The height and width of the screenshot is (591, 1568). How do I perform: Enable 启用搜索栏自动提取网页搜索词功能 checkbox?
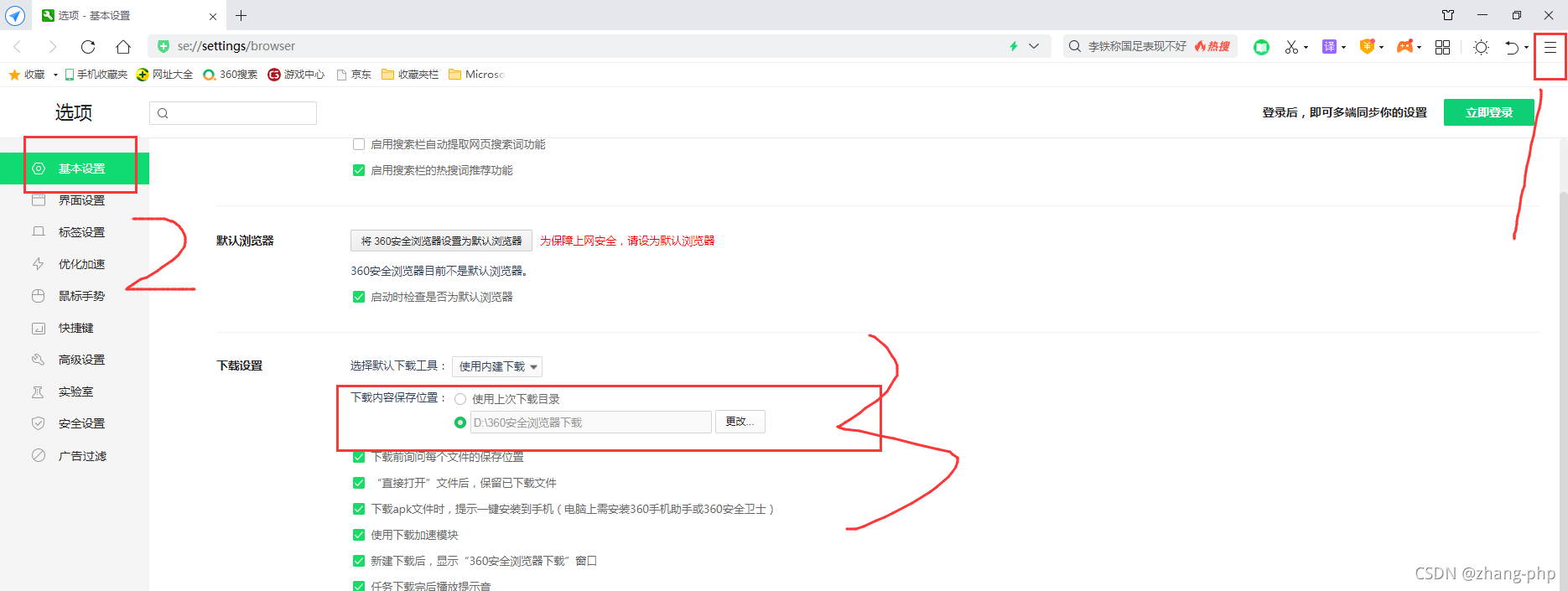pyautogui.click(x=359, y=144)
